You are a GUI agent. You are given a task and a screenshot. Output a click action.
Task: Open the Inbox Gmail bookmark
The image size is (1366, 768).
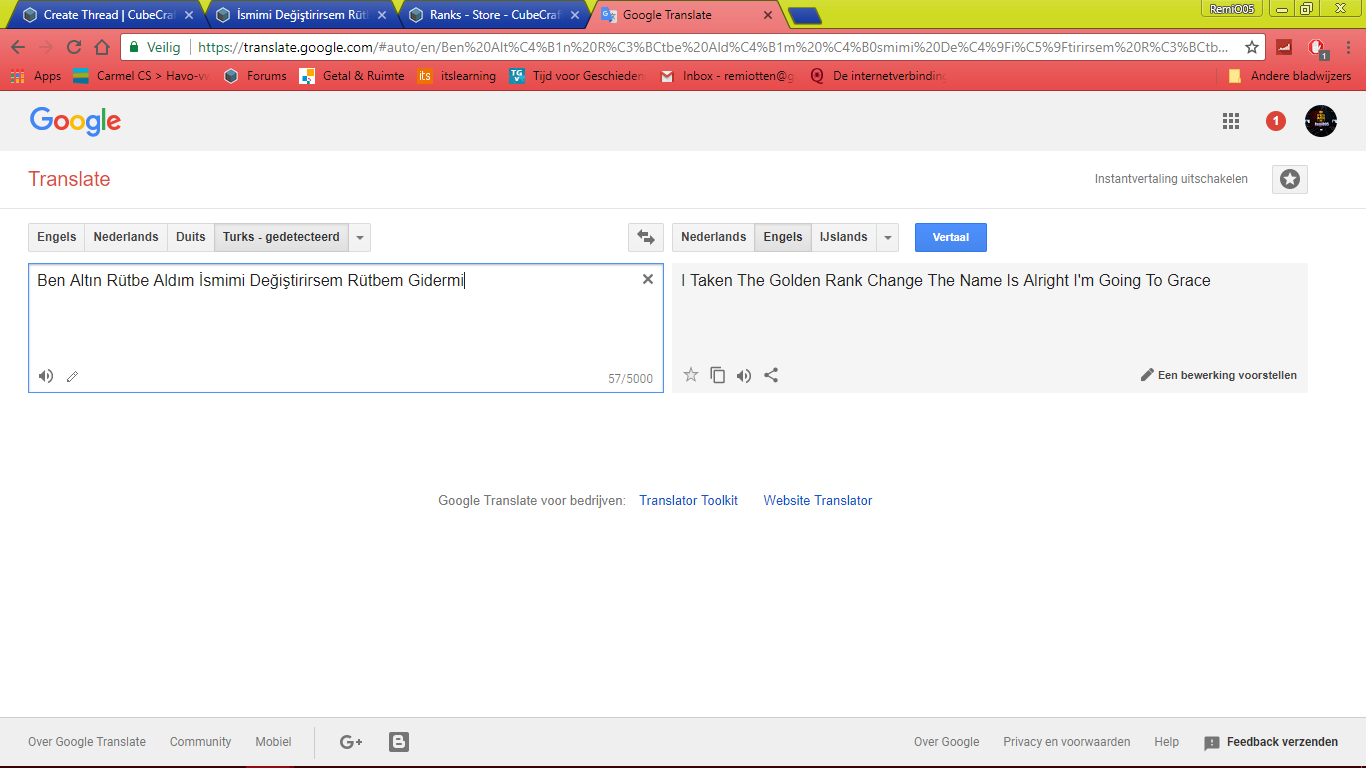pos(728,76)
